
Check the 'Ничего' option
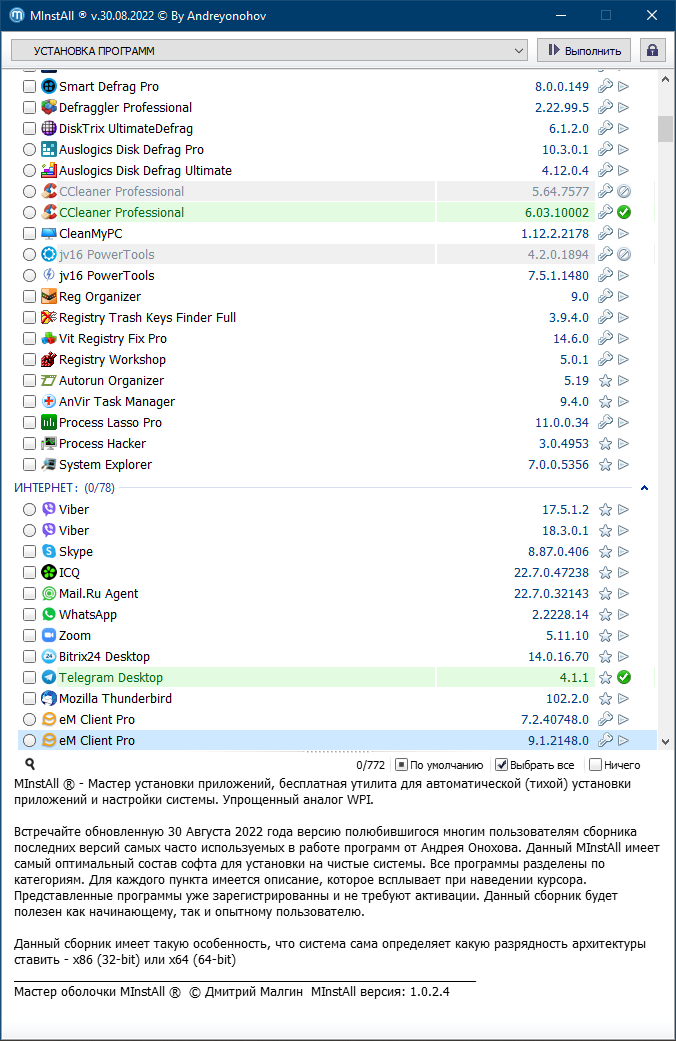click(595, 765)
